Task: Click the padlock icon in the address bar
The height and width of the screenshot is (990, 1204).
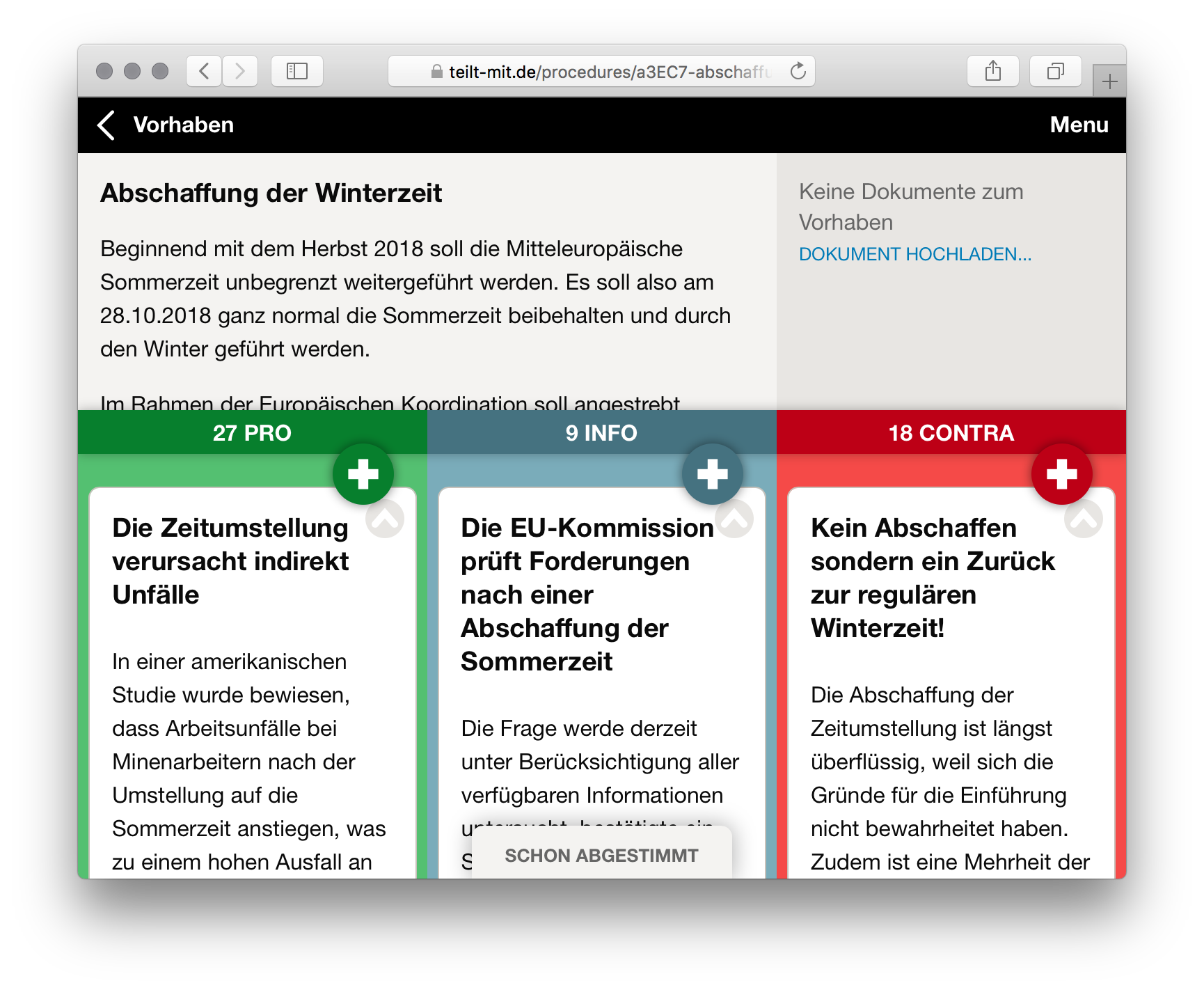Action: [x=438, y=70]
